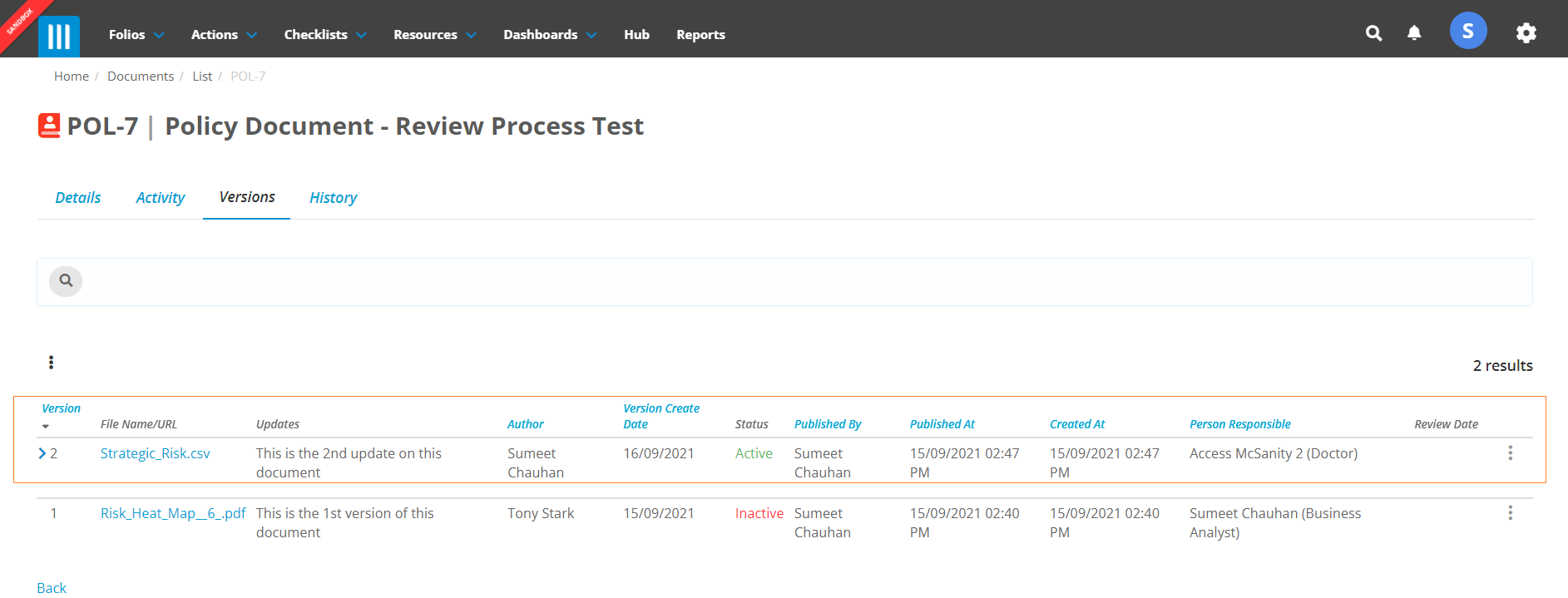This screenshot has height=598, width=1568.
Task: Expand version 2 row chevron
Action: pyautogui.click(x=42, y=453)
